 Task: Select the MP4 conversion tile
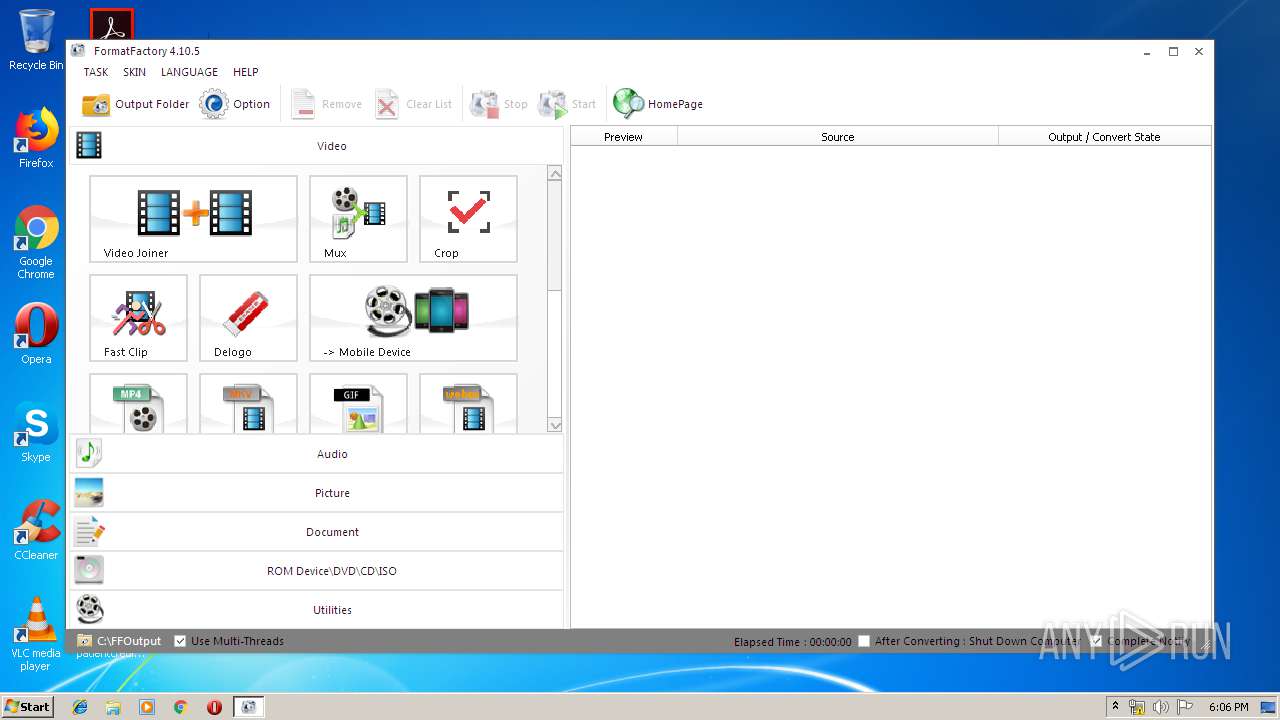point(138,404)
